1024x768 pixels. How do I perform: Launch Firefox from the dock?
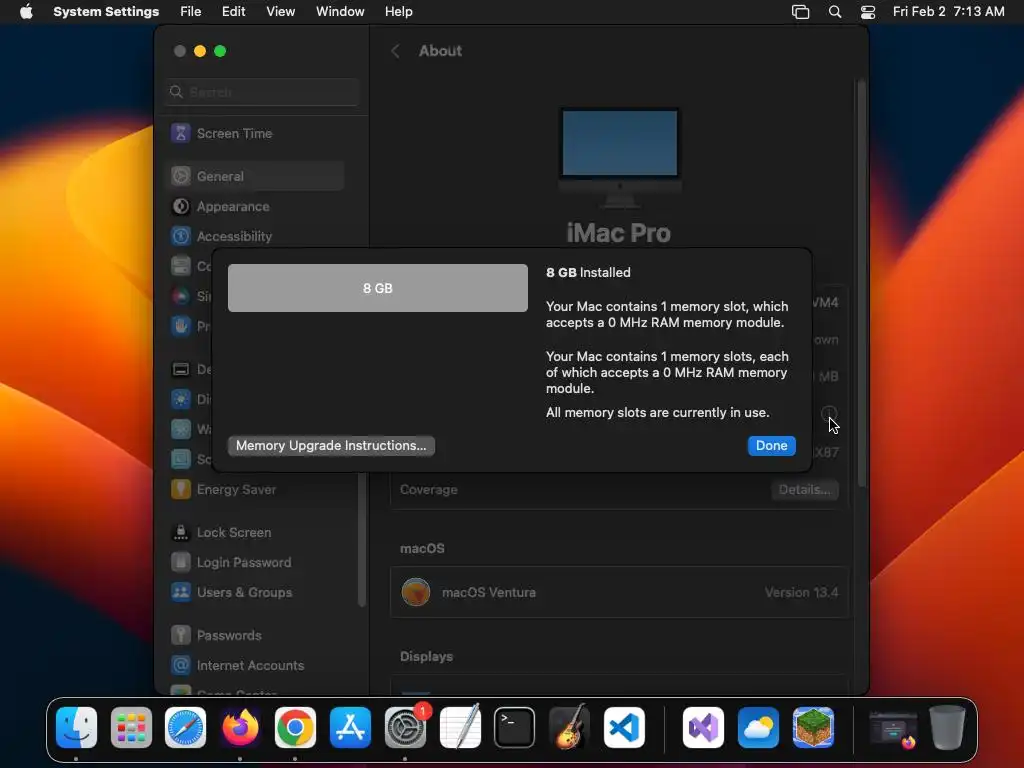(240, 728)
